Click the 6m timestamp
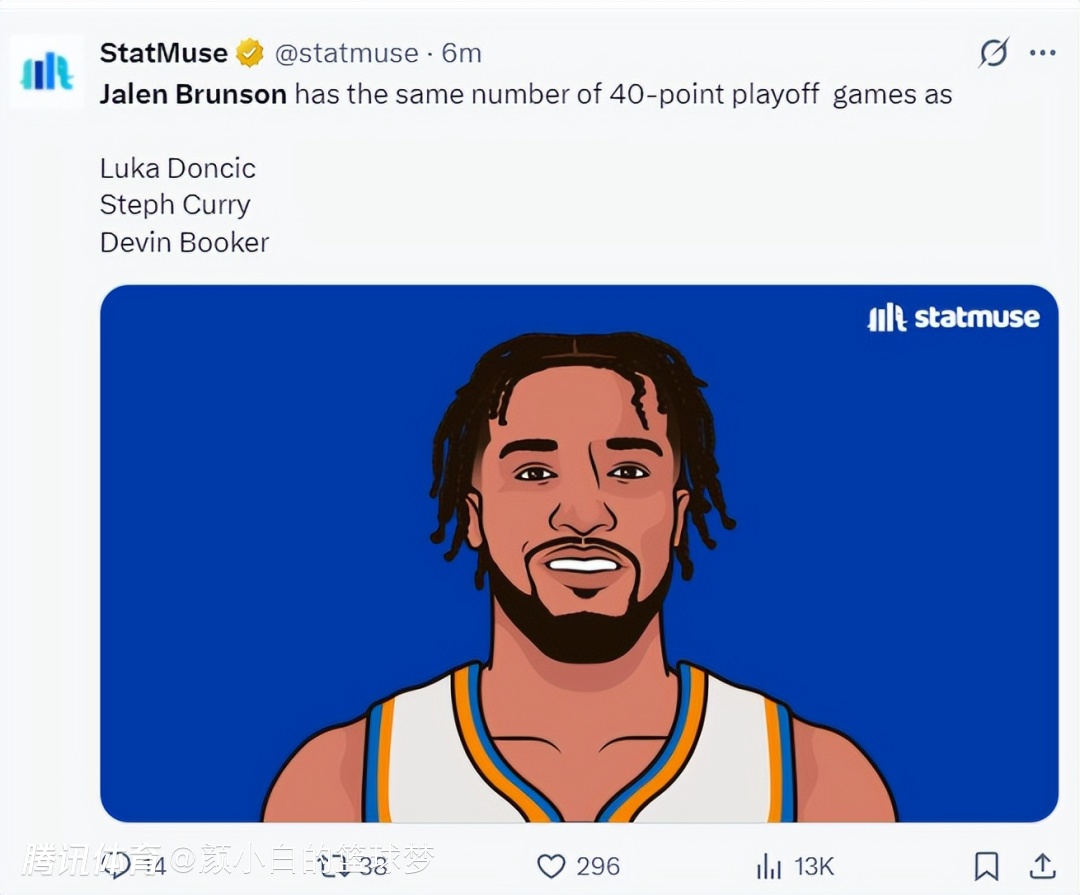This screenshot has width=1080, height=895. click(462, 53)
